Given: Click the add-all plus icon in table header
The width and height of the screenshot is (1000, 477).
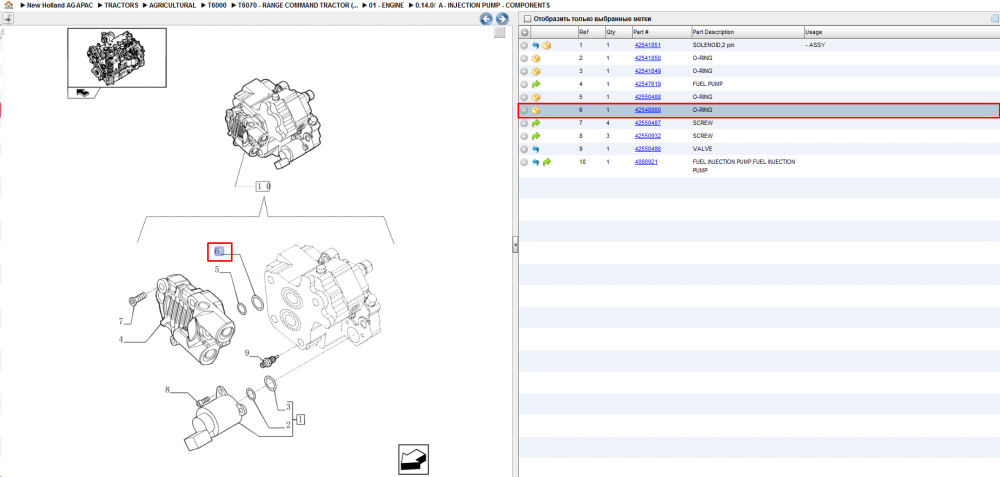Looking at the screenshot, I should click(524, 33).
